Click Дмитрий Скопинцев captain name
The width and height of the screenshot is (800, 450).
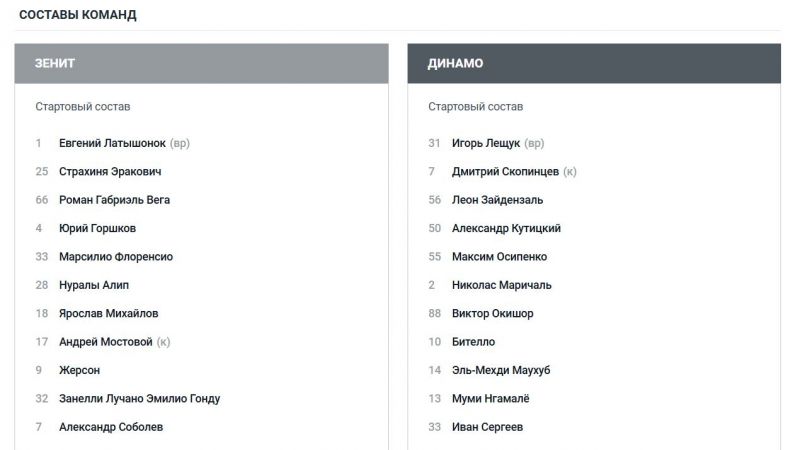(505, 171)
